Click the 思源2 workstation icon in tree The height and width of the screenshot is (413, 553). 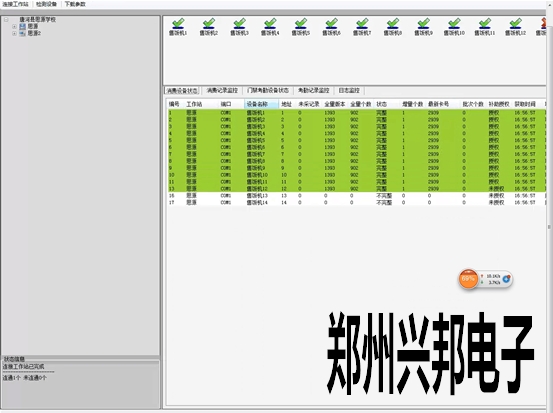[23, 34]
